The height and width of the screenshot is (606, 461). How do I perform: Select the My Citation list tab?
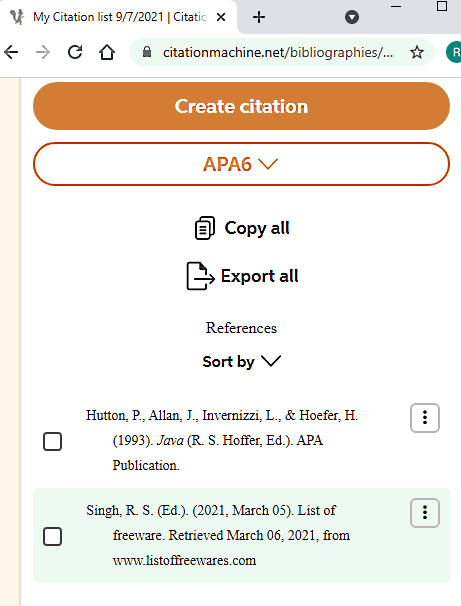118,17
